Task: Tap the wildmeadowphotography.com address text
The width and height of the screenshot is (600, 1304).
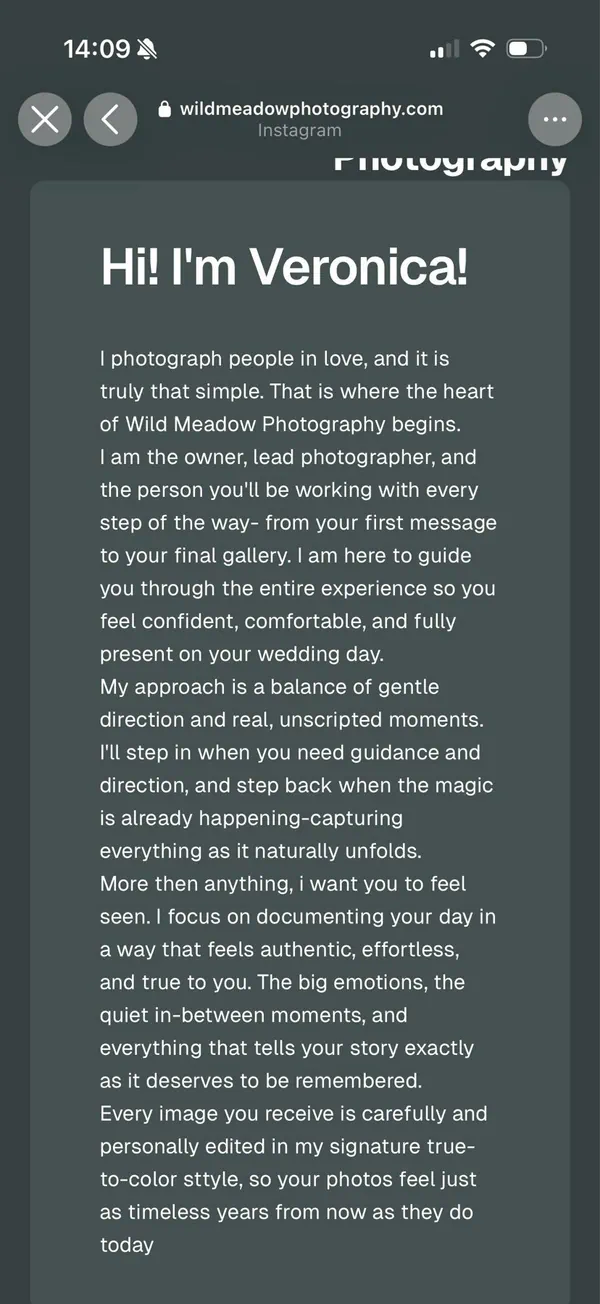Action: (x=311, y=109)
